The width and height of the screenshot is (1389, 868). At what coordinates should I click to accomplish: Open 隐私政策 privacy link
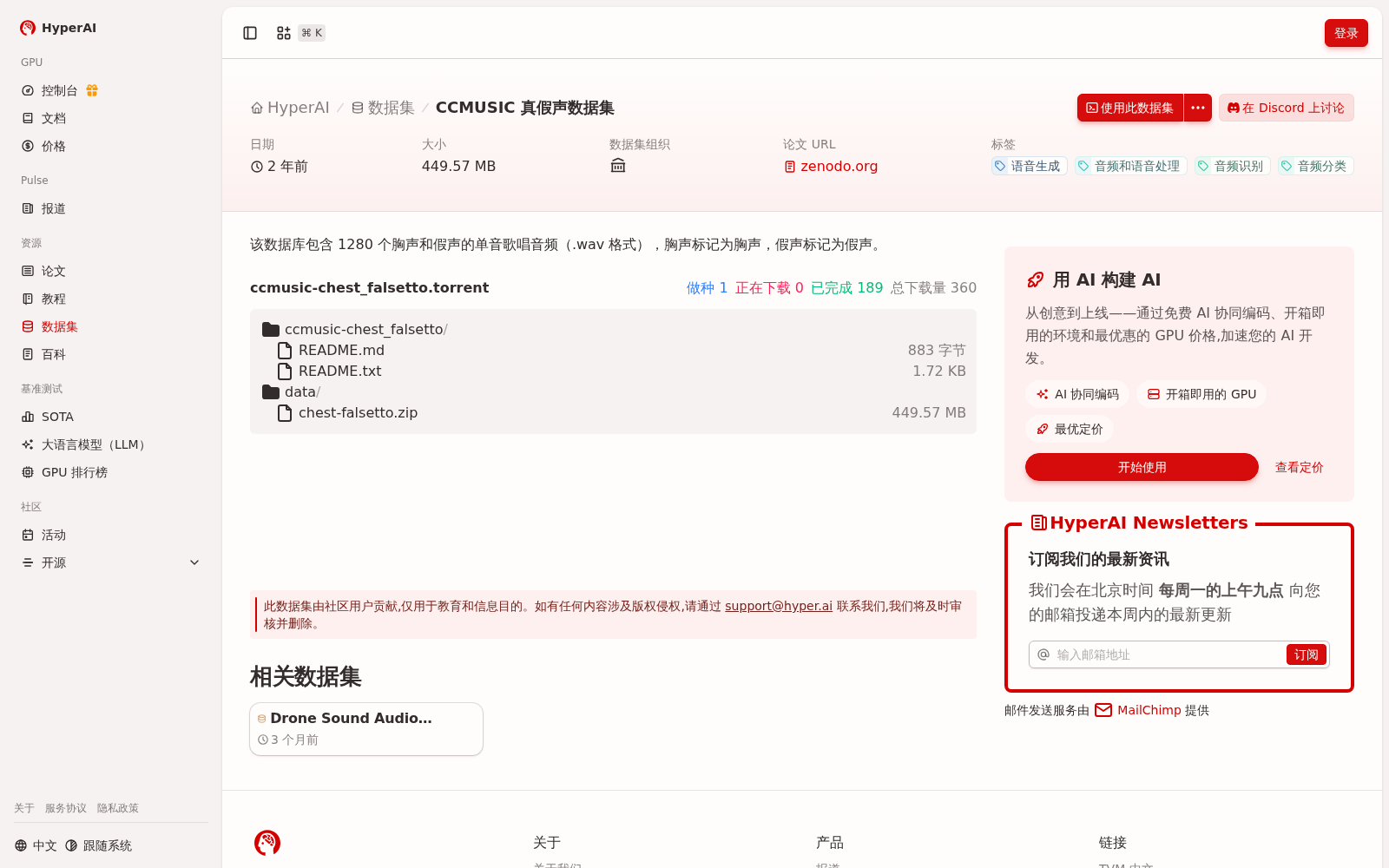click(x=118, y=808)
